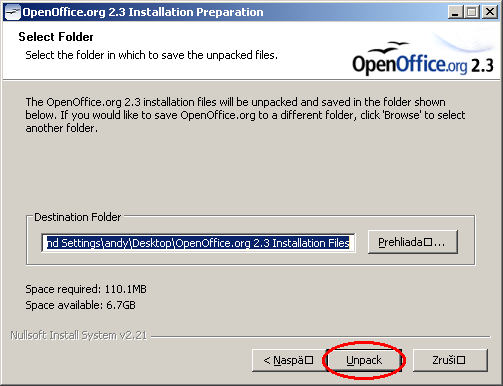
Task: Focus the Destination Folder path field
Action: pyautogui.click(x=198, y=243)
